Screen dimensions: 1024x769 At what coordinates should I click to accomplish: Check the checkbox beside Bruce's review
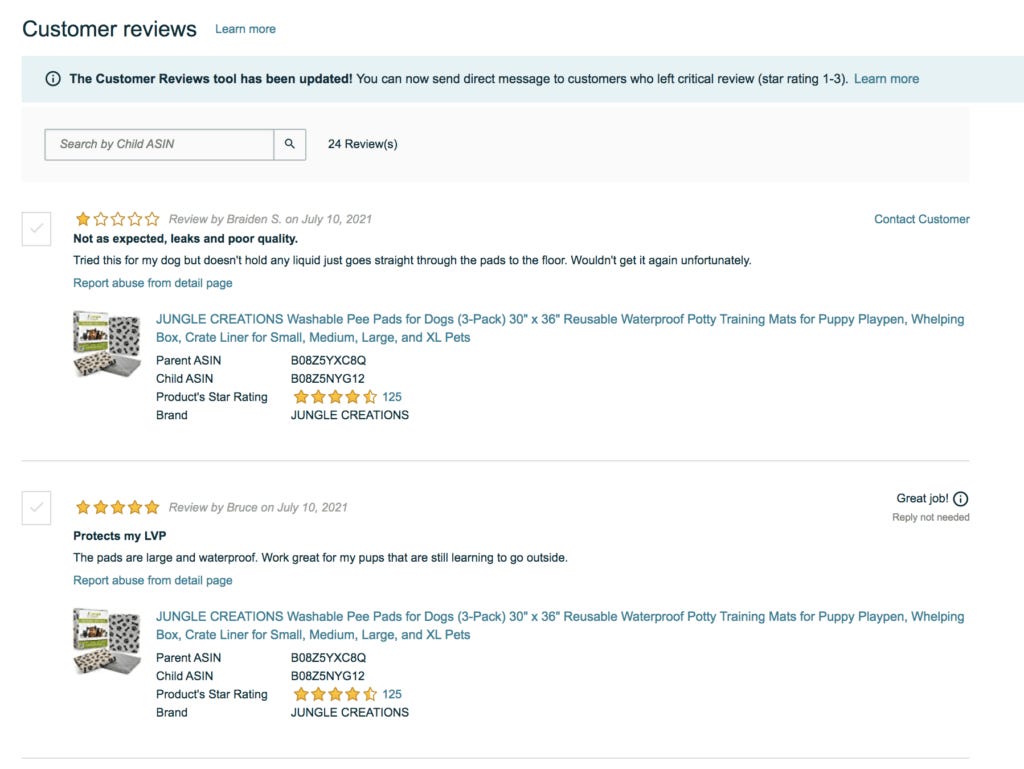(36, 507)
